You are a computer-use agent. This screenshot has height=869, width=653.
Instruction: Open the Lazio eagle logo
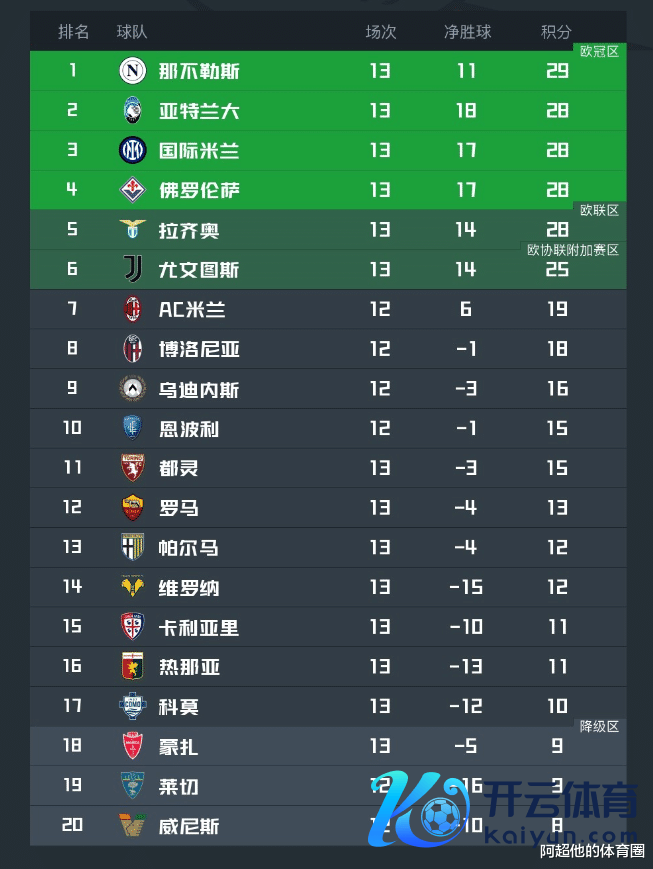tap(132, 230)
